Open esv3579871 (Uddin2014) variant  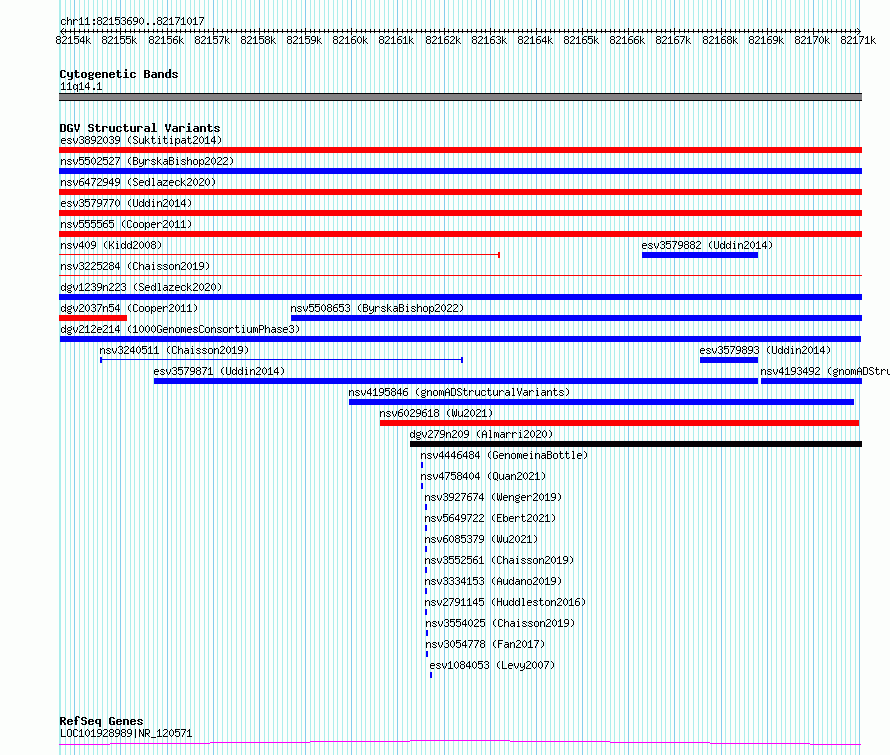pos(219,371)
